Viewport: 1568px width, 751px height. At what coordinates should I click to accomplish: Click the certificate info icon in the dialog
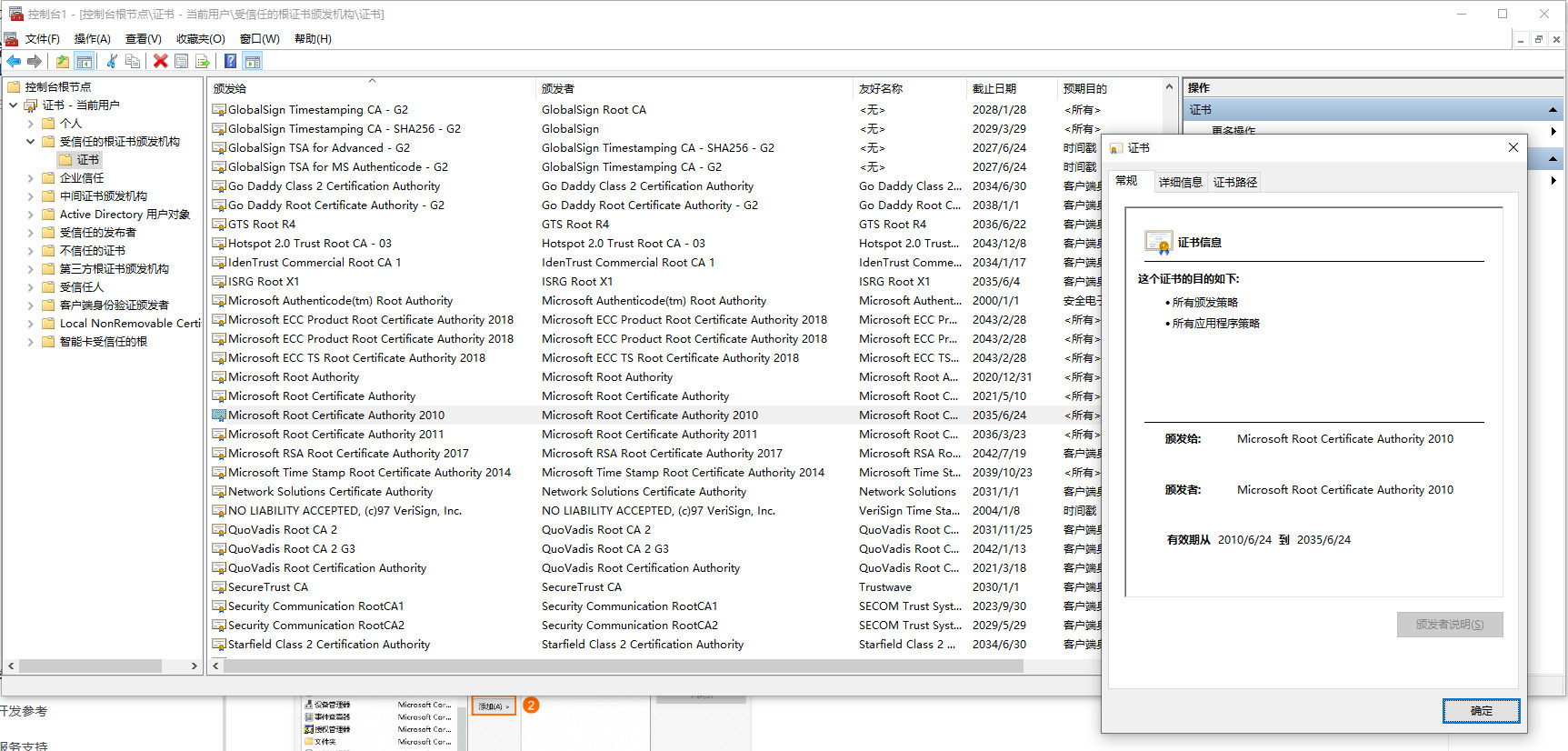1158,243
